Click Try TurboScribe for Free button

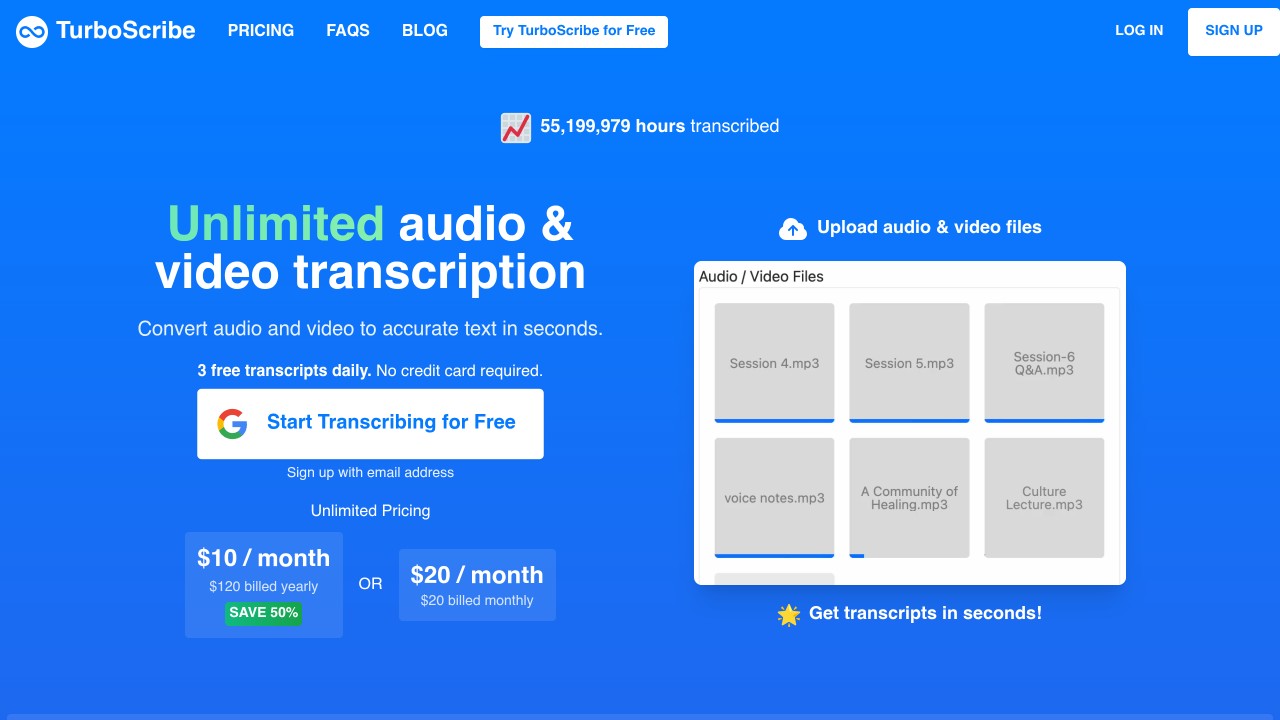tap(574, 31)
